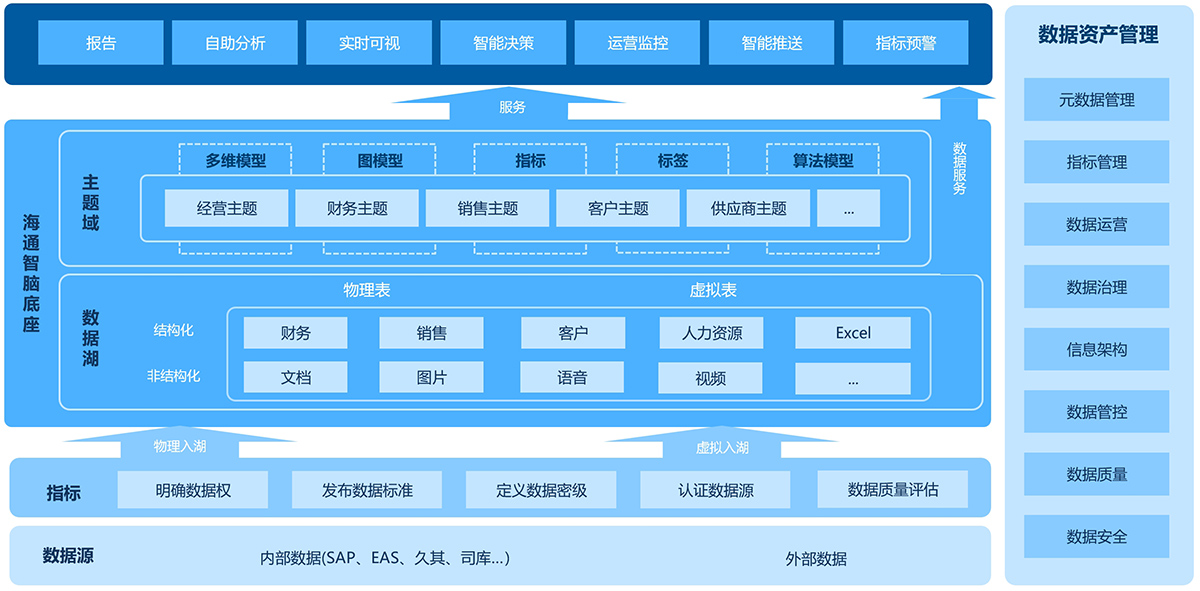Click the ellipsis box after 供应商主题
Viewport: 1200px width, 591px height.
[848, 208]
